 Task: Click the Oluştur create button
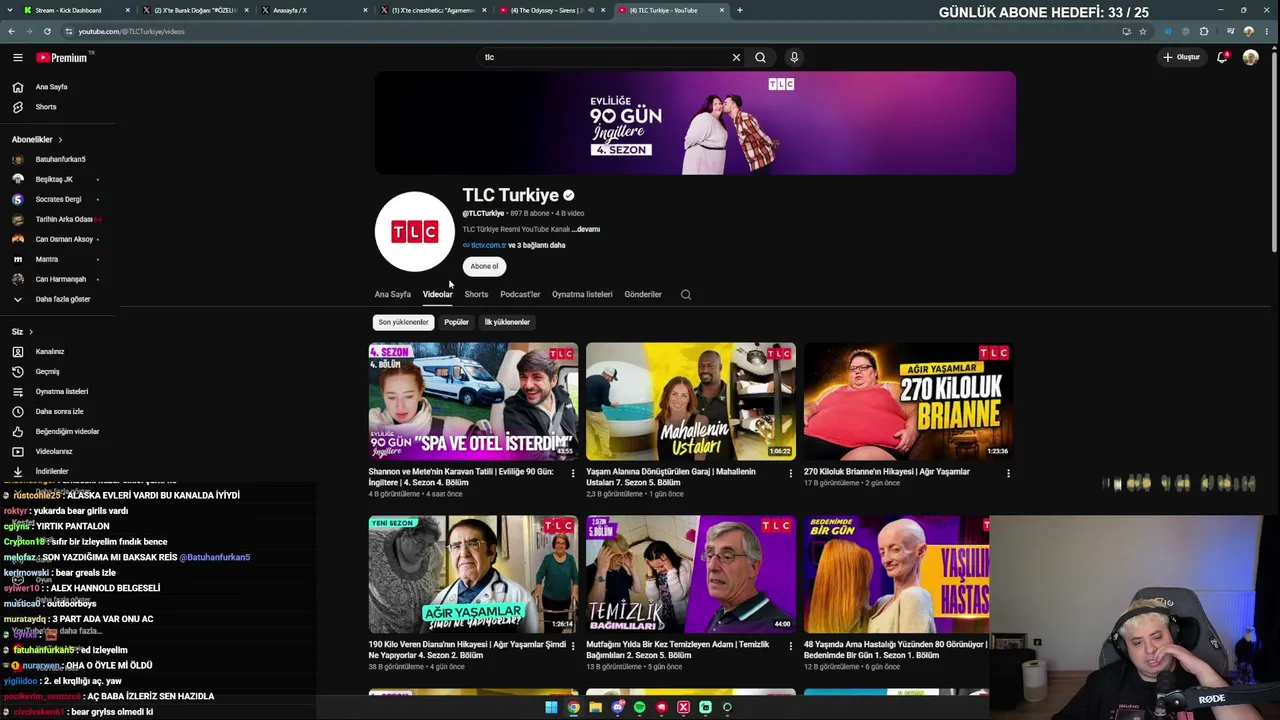click(1181, 57)
